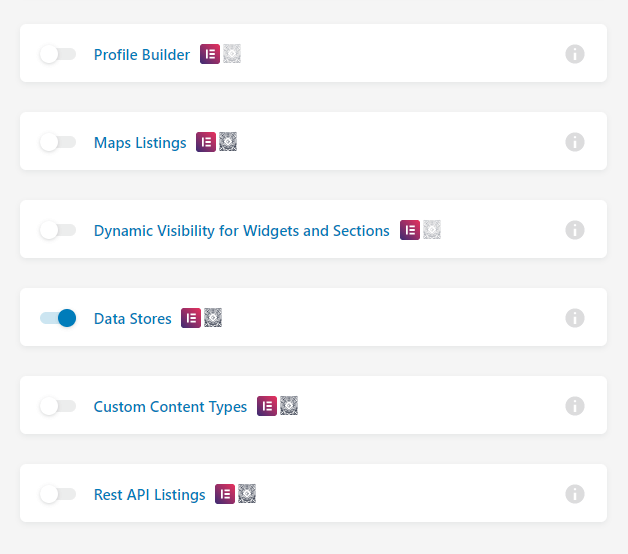Click the block editor icon beside Rest API Listings
The height and width of the screenshot is (554, 628).
tap(247, 494)
